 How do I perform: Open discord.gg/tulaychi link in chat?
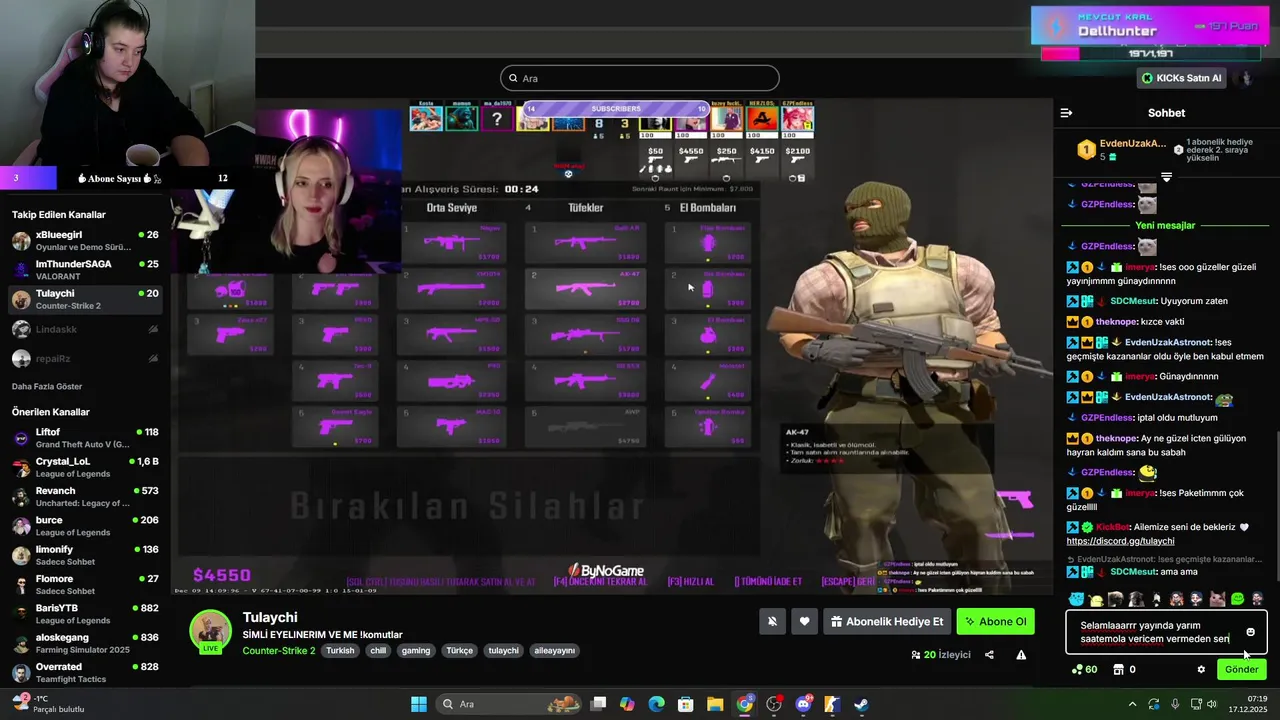tap(1120, 541)
